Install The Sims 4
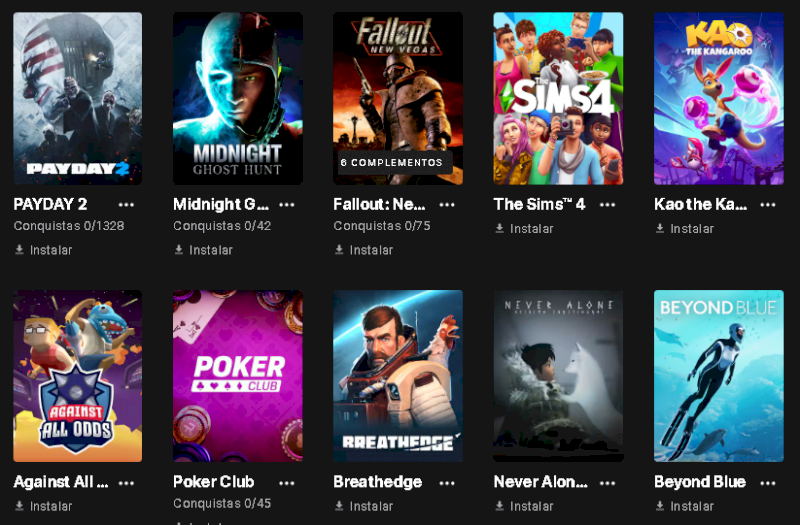 coord(524,229)
